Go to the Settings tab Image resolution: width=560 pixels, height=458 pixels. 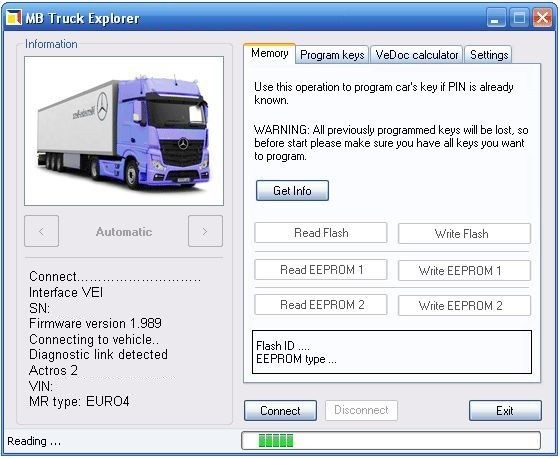[x=489, y=55]
